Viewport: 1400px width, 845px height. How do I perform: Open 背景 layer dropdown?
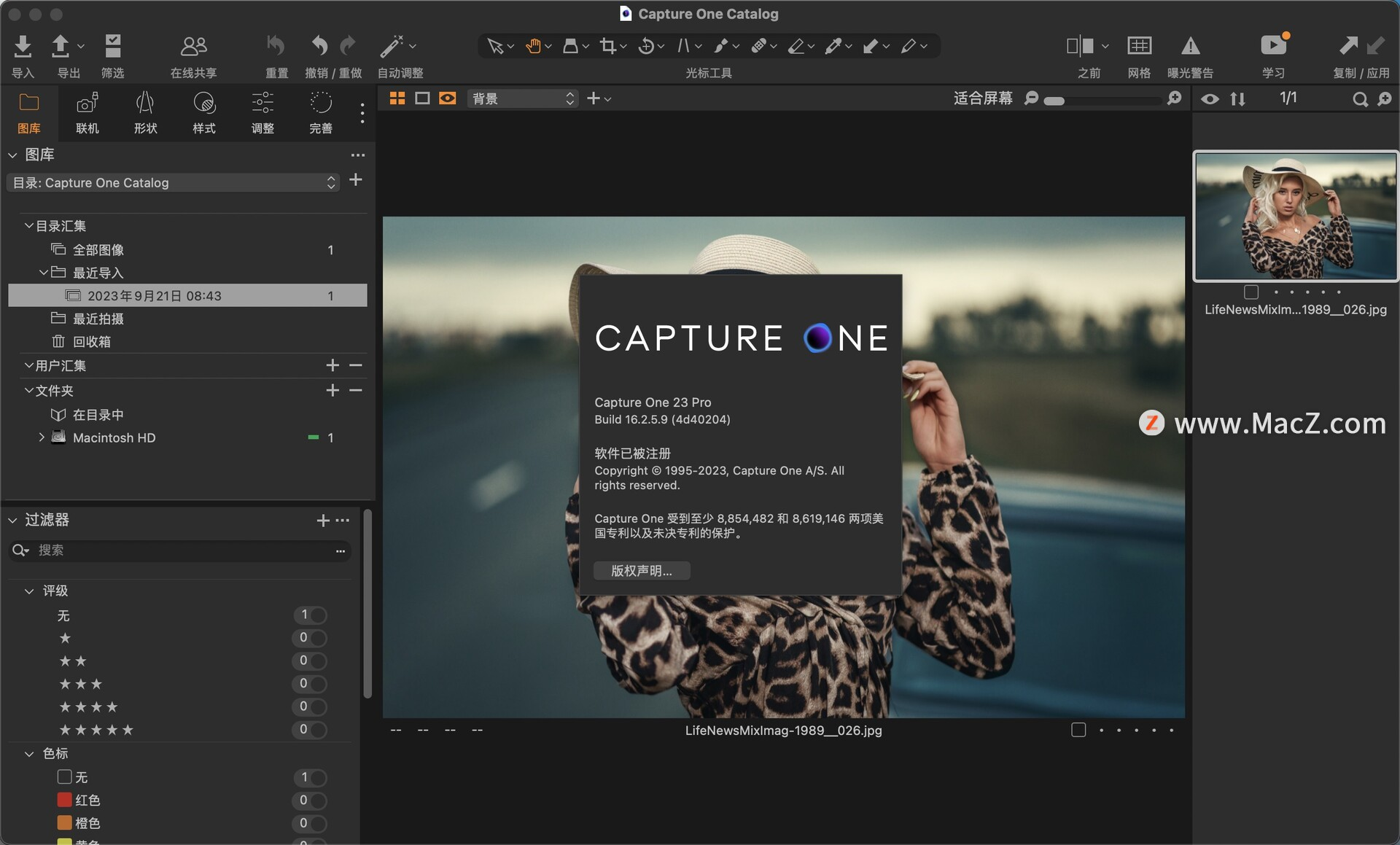point(523,98)
